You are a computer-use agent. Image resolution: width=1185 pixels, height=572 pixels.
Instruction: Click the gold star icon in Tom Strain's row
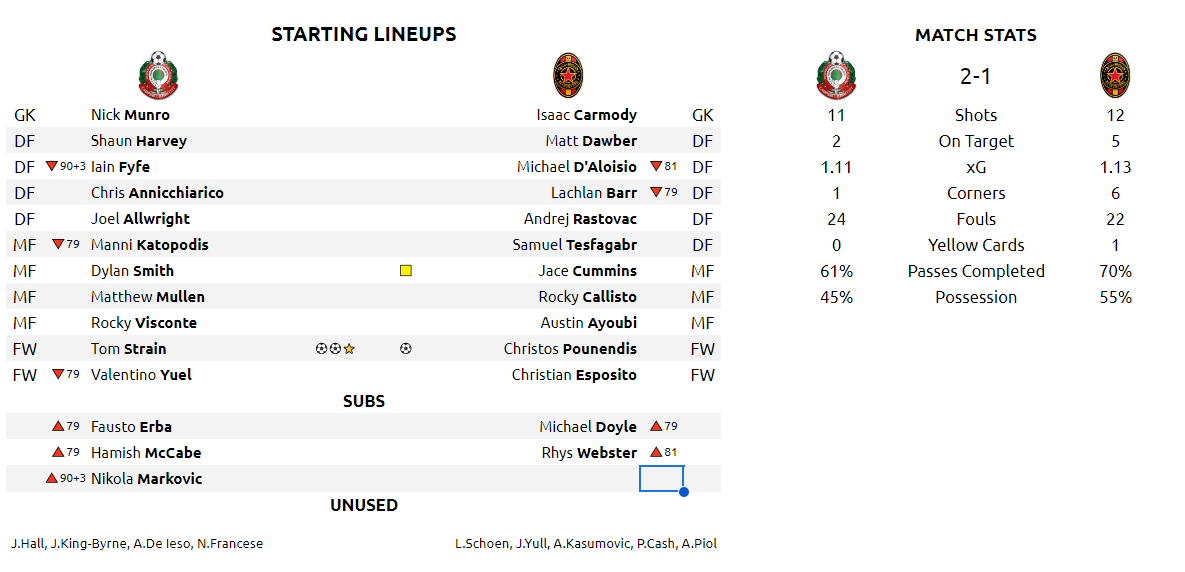click(349, 349)
